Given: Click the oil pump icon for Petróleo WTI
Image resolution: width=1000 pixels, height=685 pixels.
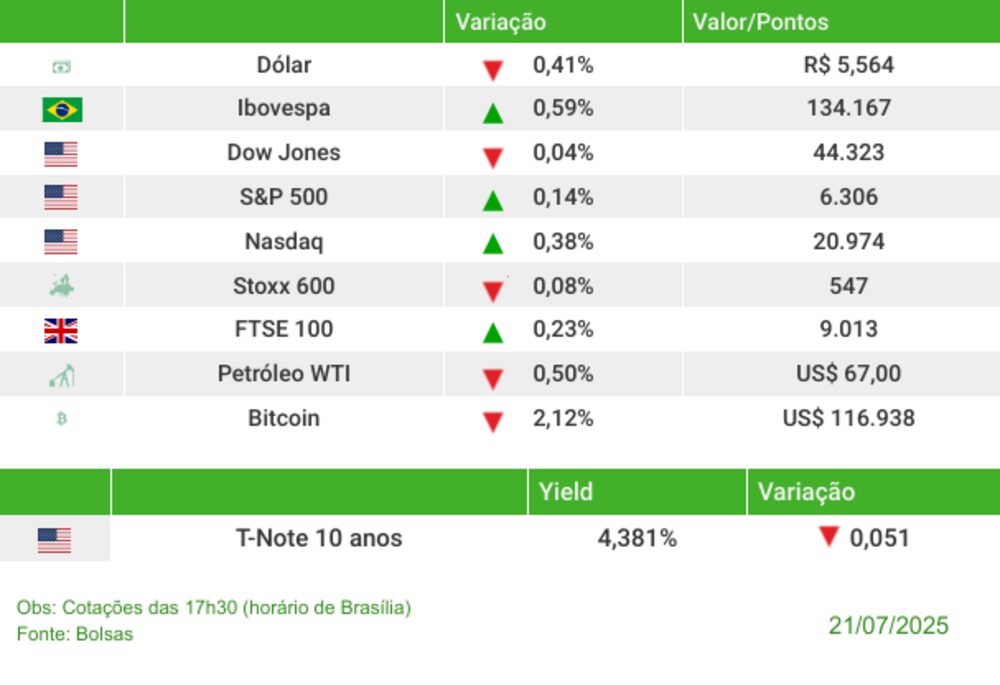Looking at the screenshot, I should 62,376.
